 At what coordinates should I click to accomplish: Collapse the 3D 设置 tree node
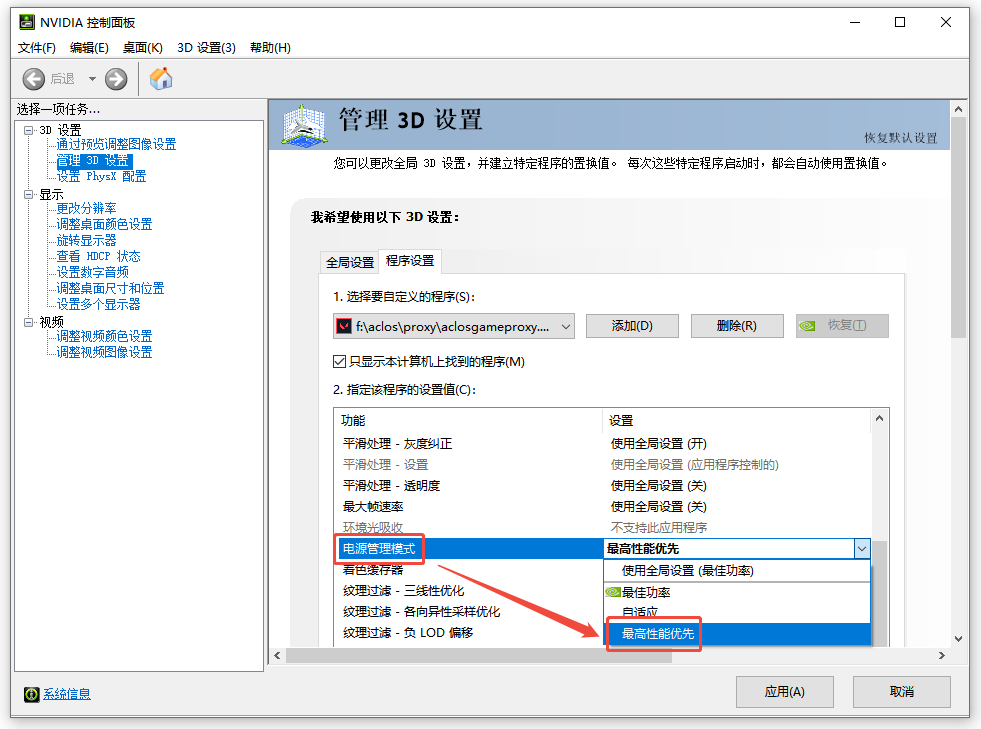[28, 130]
